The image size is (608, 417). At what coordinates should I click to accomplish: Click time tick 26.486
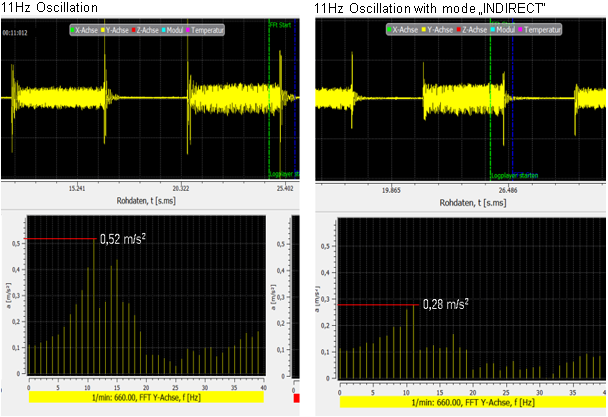pos(508,190)
